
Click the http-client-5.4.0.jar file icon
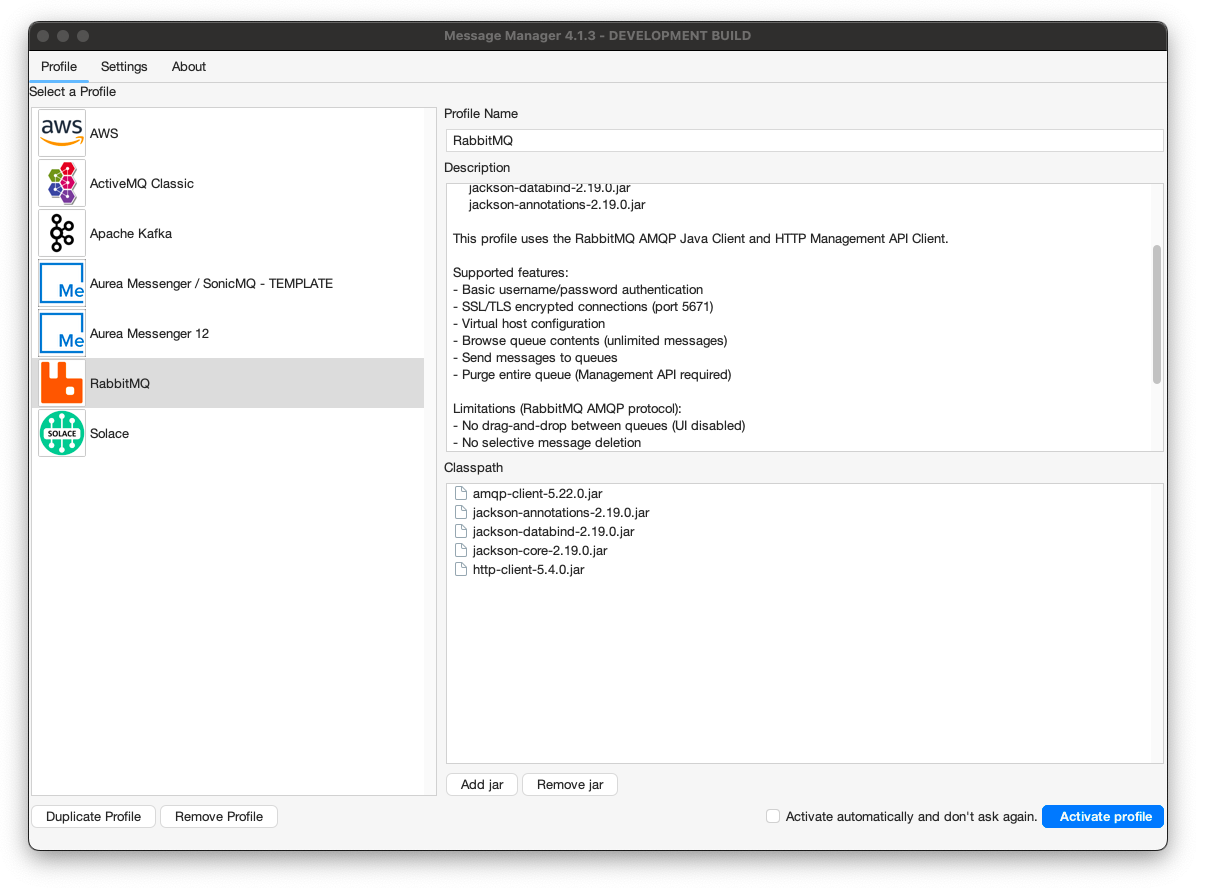coord(461,569)
